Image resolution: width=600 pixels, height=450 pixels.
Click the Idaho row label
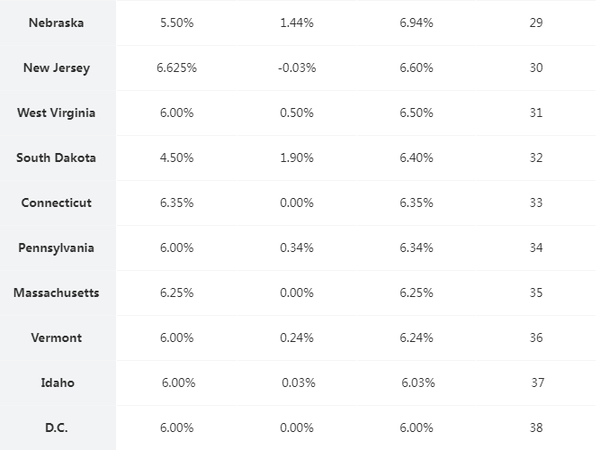[56, 382]
